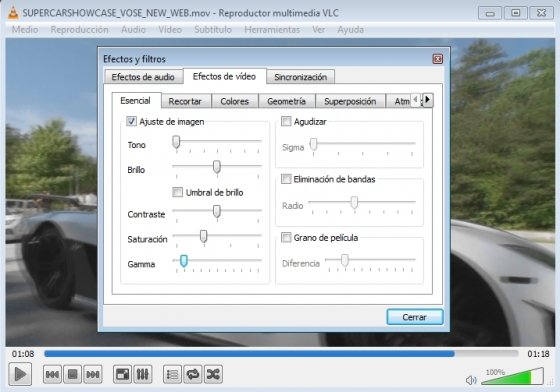Open the Colores sub-tab
Viewport: 560px width, 392px height.
pyautogui.click(x=234, y=101)
